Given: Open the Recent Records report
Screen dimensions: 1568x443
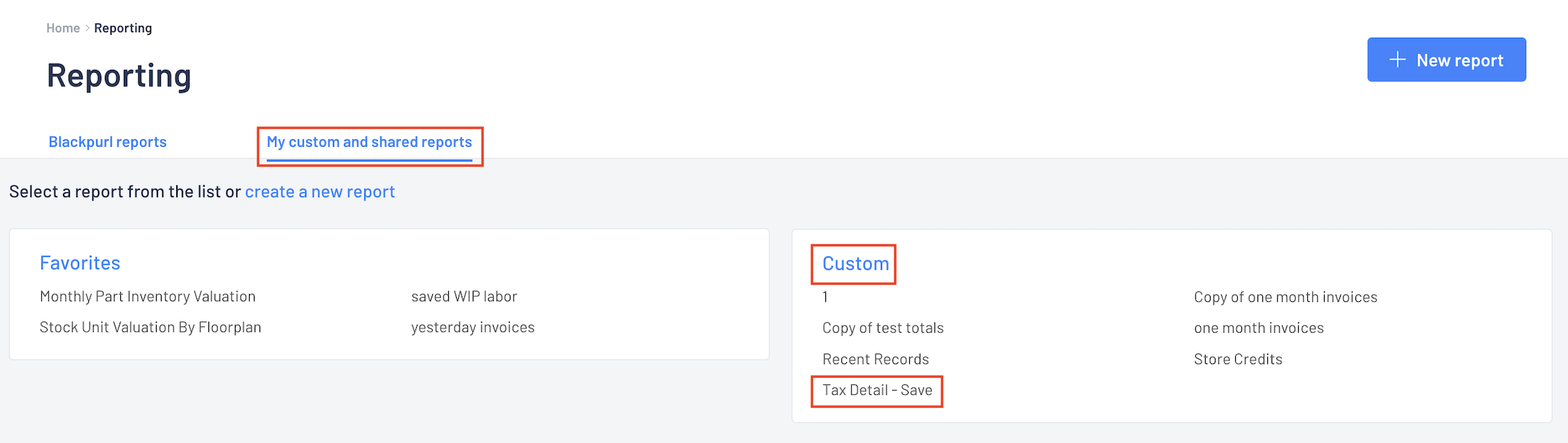Looking at the screenshot, I should [x=876, y=359].
